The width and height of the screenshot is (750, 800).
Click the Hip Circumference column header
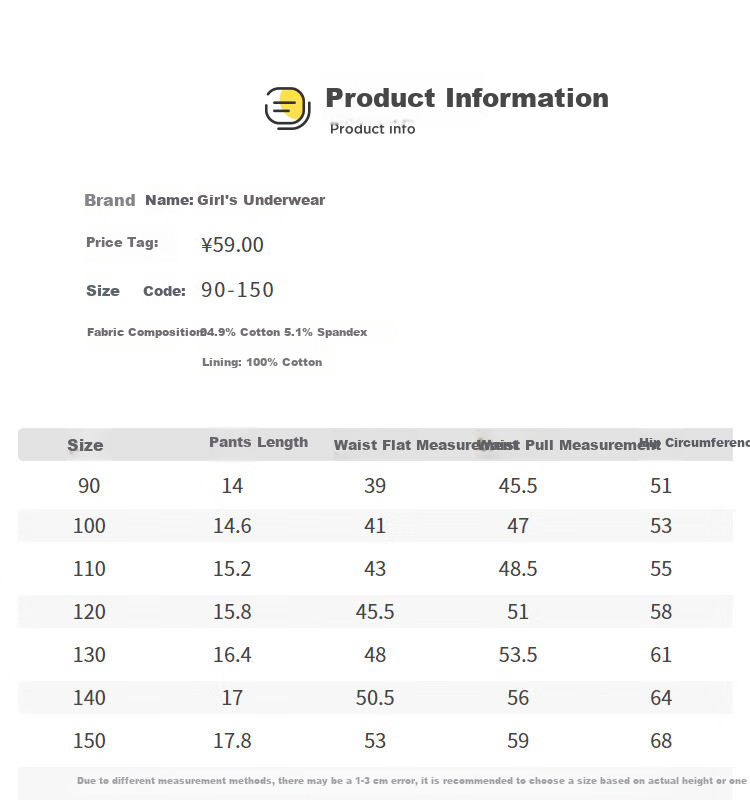(694, 442)
